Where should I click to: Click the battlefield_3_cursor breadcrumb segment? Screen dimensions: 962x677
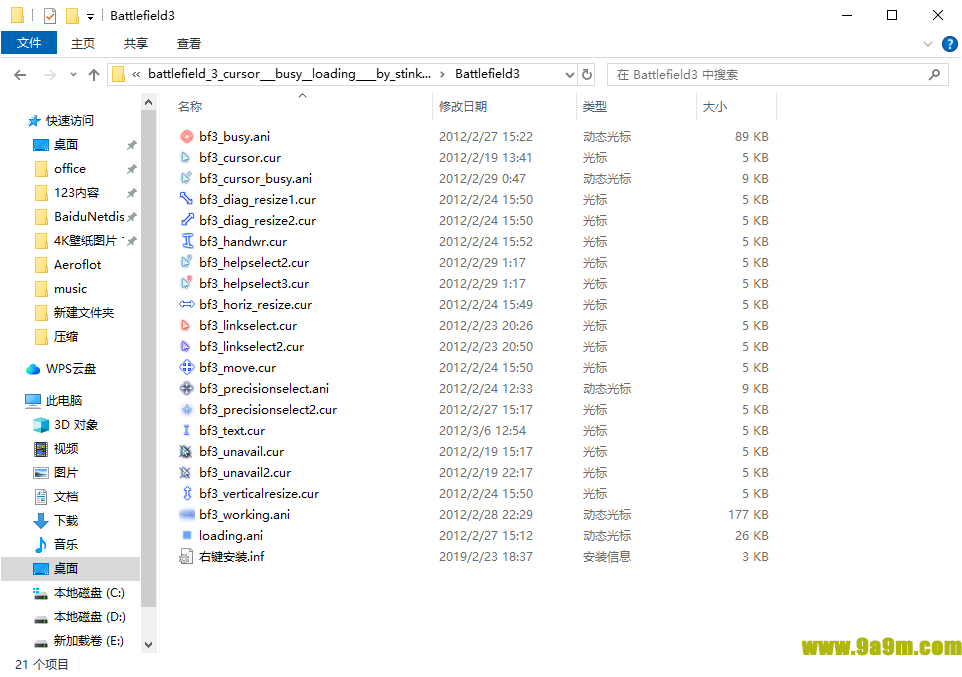(x=290, y=74)
